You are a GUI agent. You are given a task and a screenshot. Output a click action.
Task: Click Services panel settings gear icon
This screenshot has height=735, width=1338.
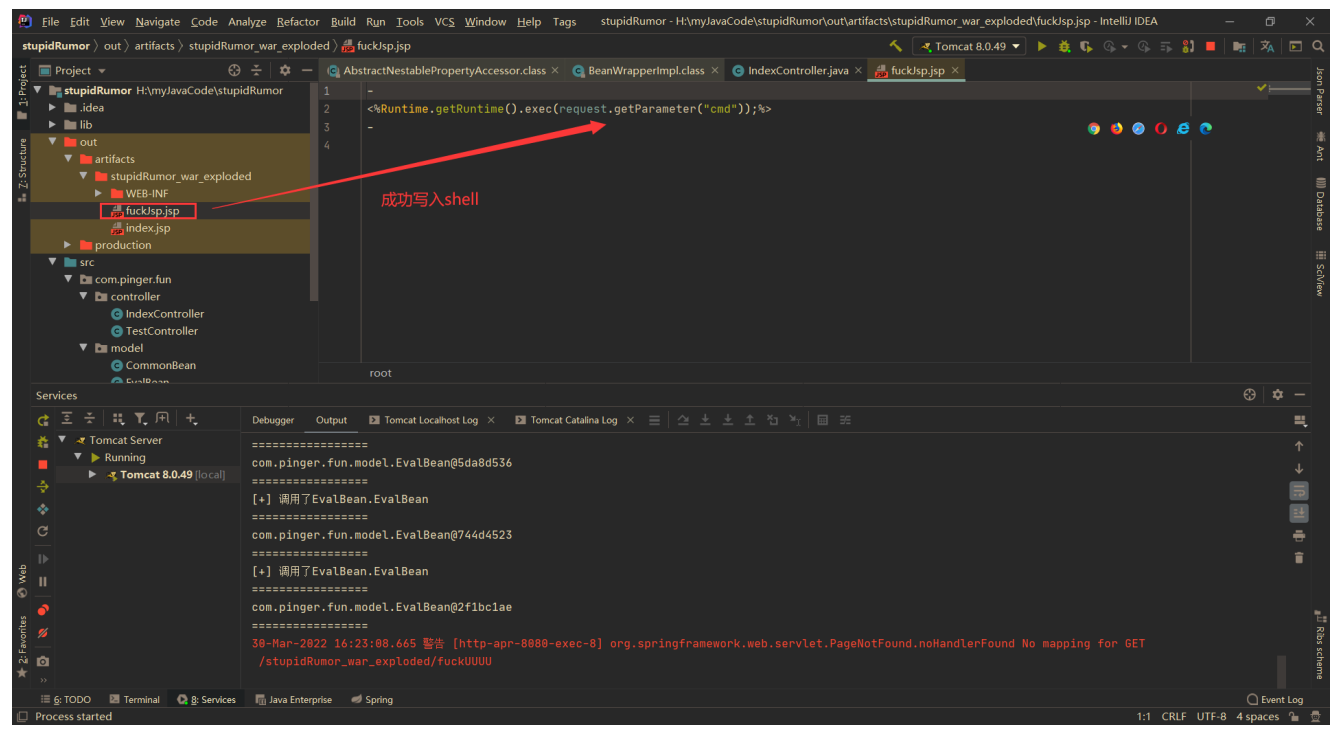[x=1277, y=395]
